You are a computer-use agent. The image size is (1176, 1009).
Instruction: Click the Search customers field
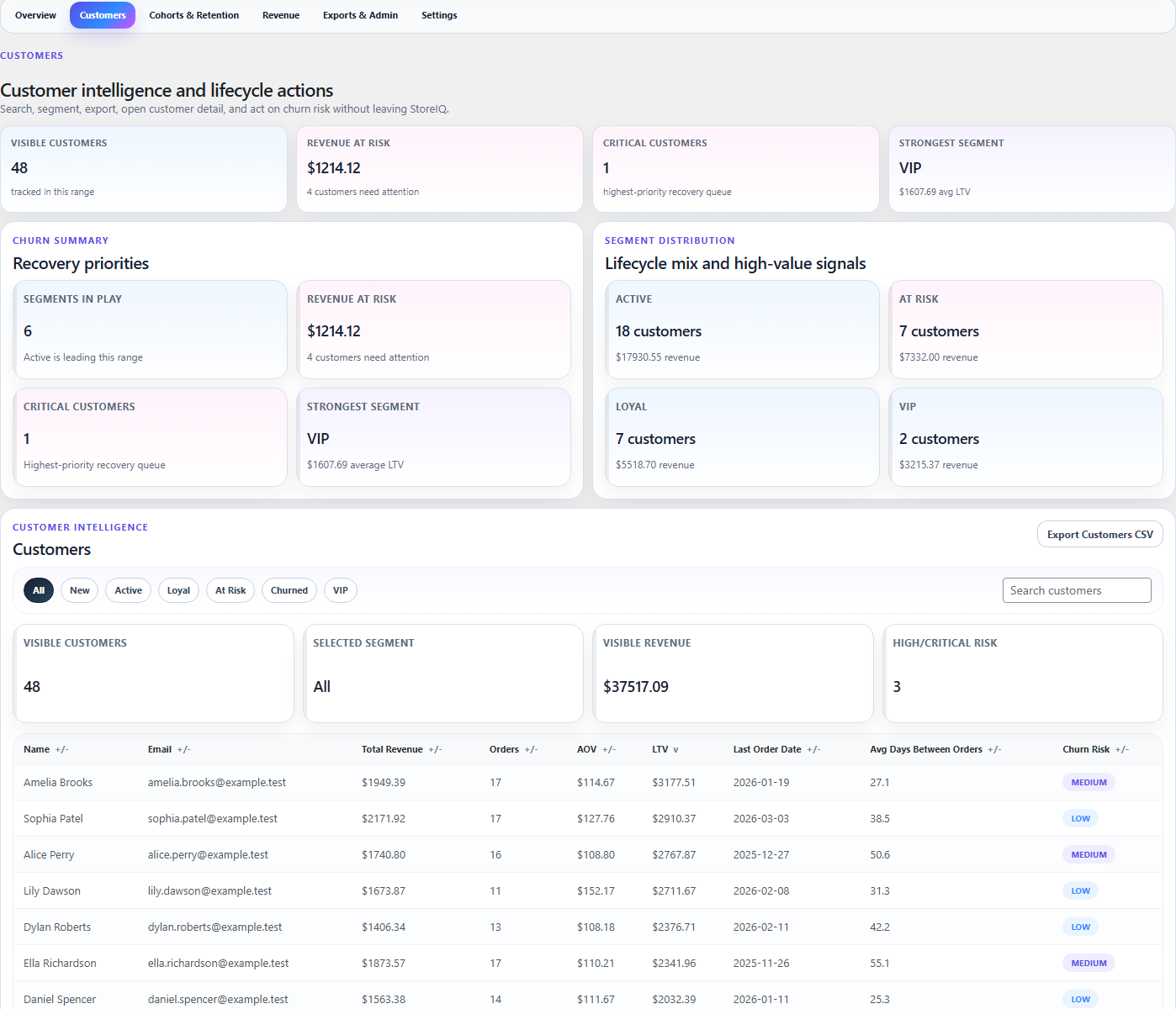click(1076, 590)
